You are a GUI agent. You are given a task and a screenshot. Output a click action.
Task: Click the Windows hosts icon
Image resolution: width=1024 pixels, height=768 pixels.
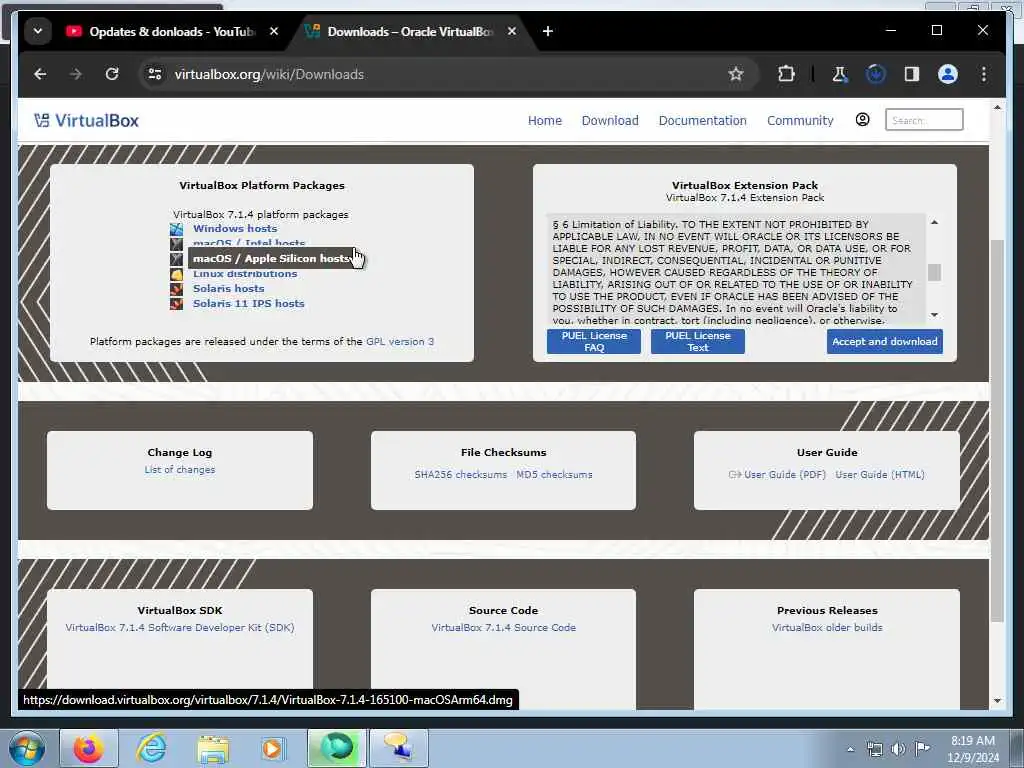click(176, 229)
